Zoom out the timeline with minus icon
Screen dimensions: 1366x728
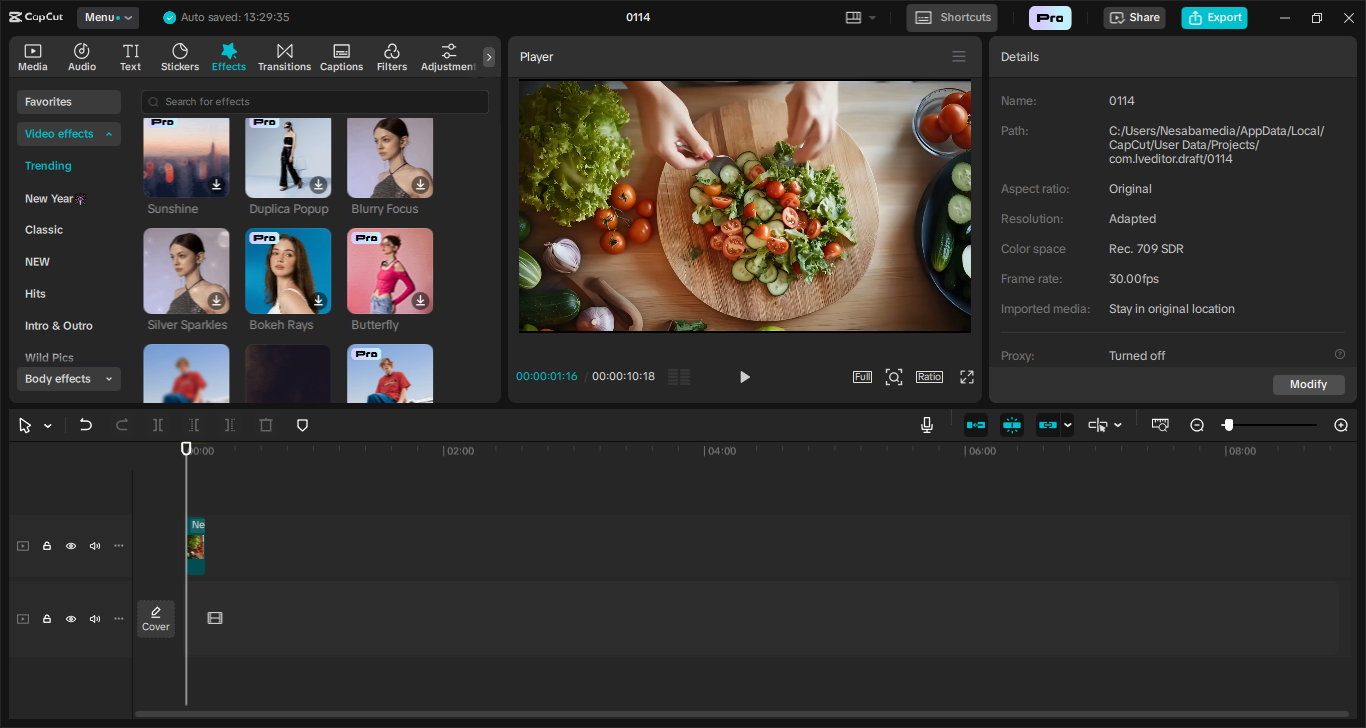[x=1197, y=425]
